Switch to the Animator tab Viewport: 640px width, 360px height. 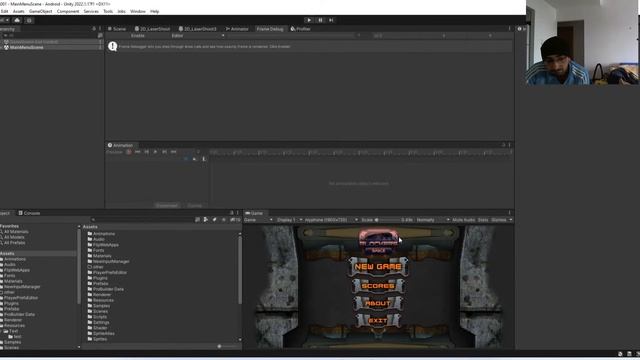click(x=237, y=29)
